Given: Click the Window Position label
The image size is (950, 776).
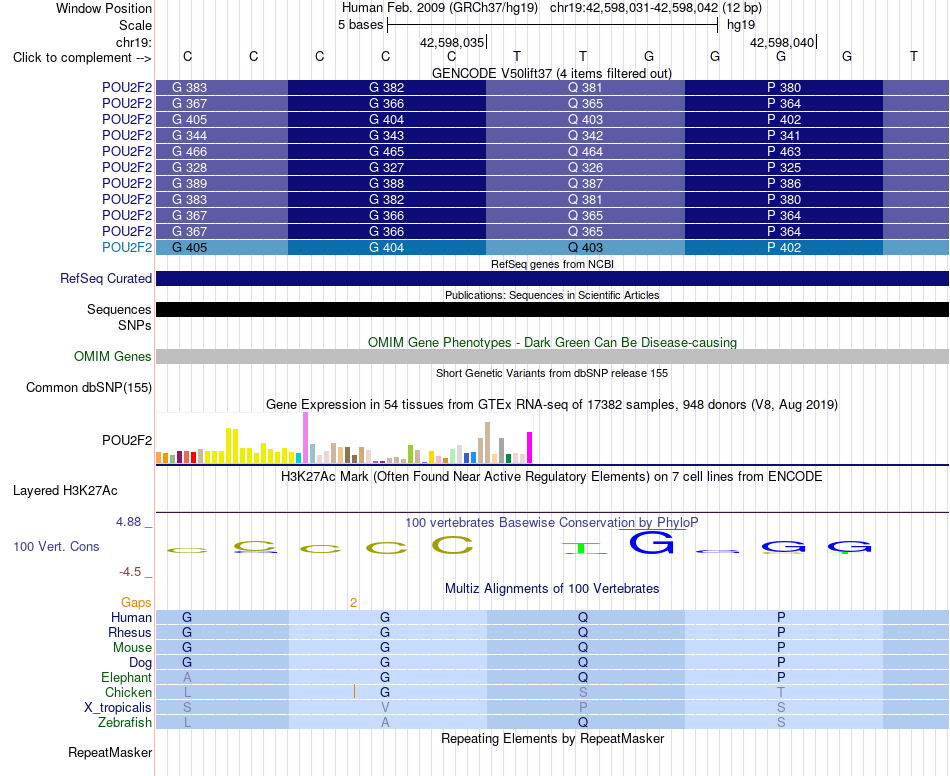Looking at the screenshot, I should tap(104, 8).
